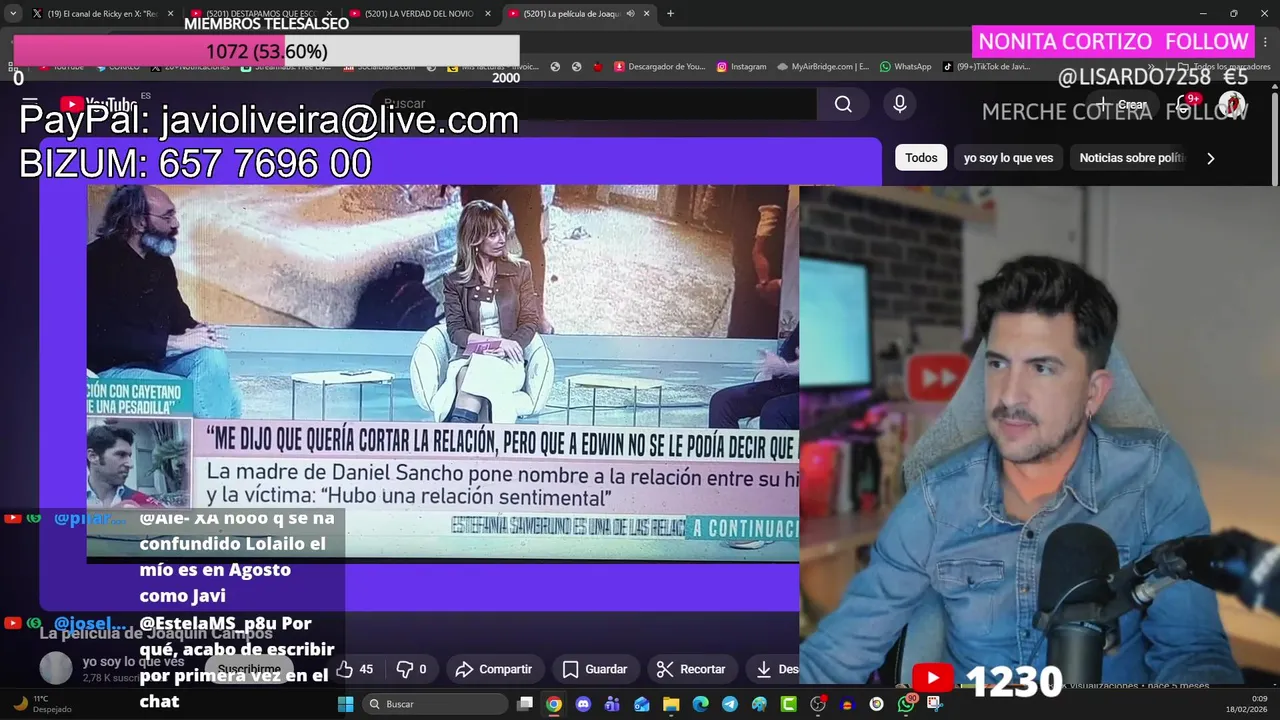Open Microsoft Teams from taskbar
Viewport: 1280px width, 720px height.
[x=612, y=704]
